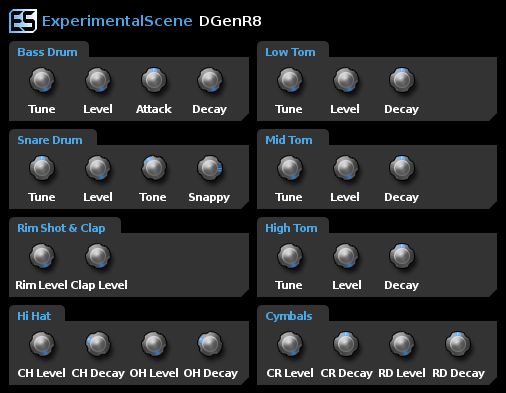Click the Cymbals section header
Screen dimensions: 506x393
pos(289,316)
